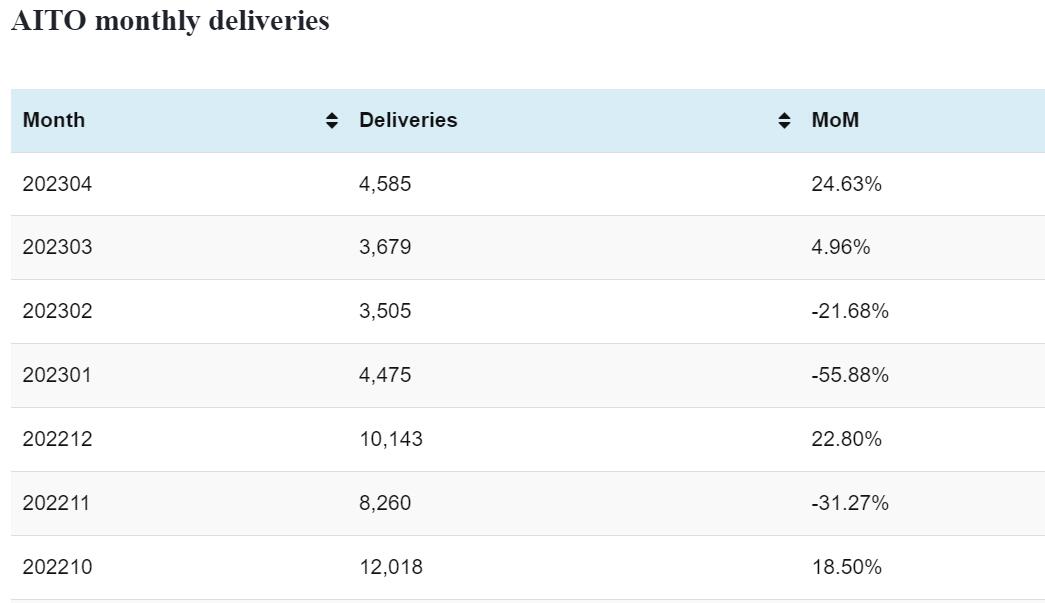Click the -55.88% MoM value

850,375
